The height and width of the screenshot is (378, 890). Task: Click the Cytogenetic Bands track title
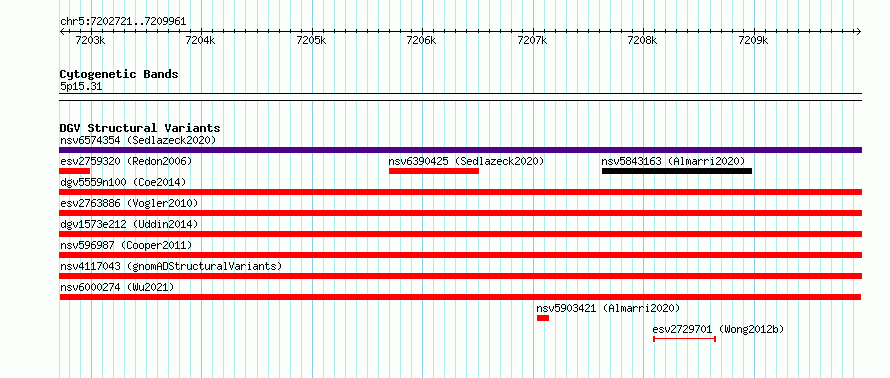pyautogui.click(x=119, y=74)
